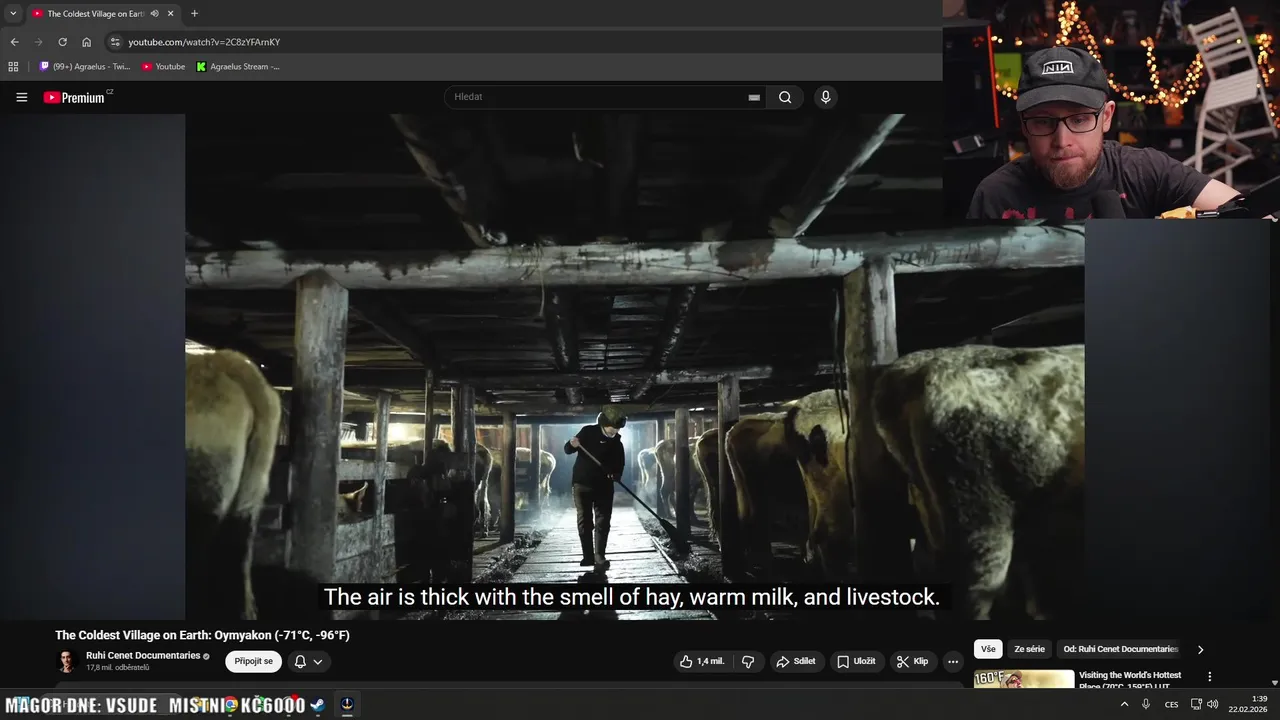Reload the page with refresh icon
Image resolution: width=1280 pixels, height=720 pixels.
click(x=62, y=42)
